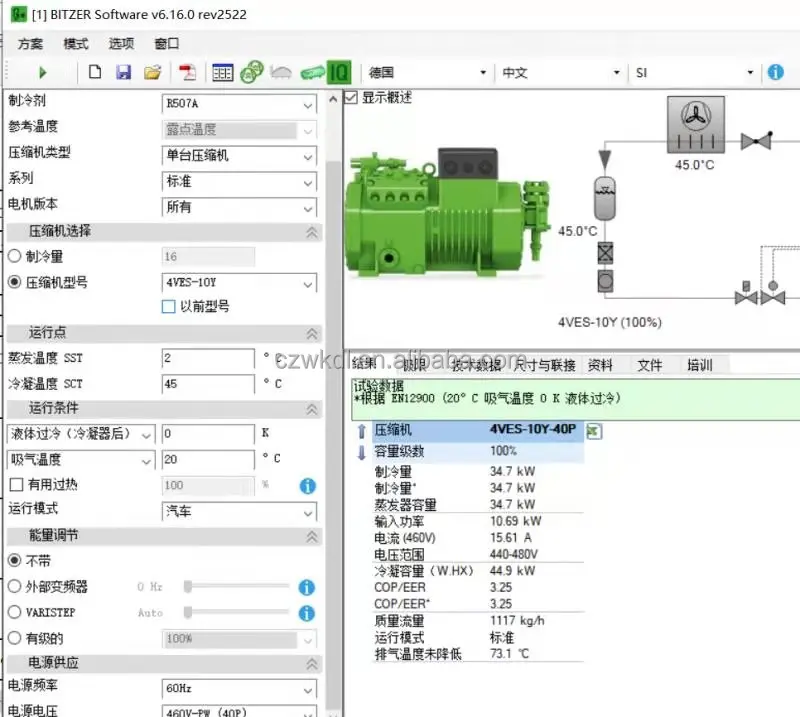Image resolution: width=800 pixels, height=717 pixels.
Task: Open the 方案 menu
Action: (30, 44)
